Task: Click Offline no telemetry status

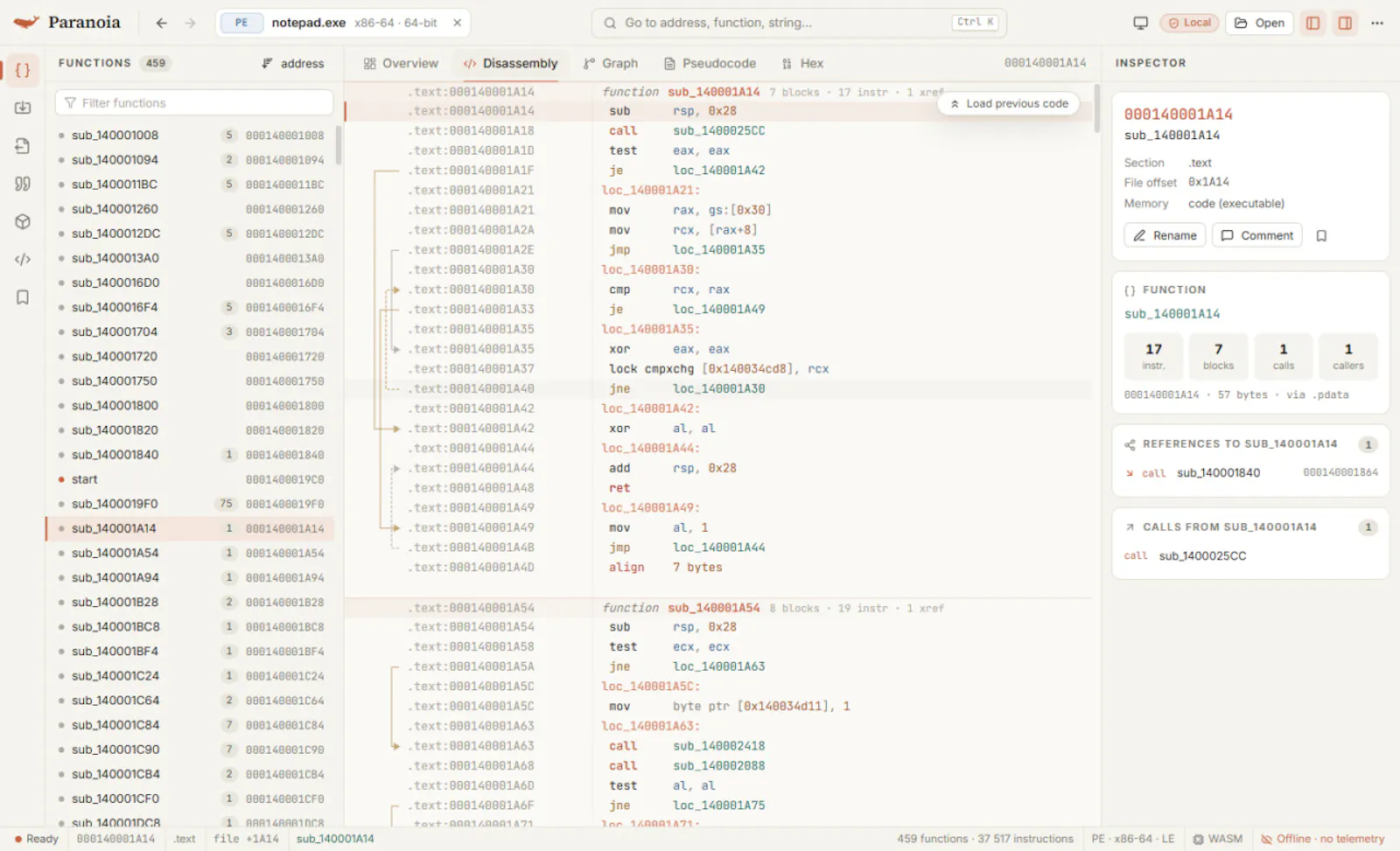Action: point(1322,839)
